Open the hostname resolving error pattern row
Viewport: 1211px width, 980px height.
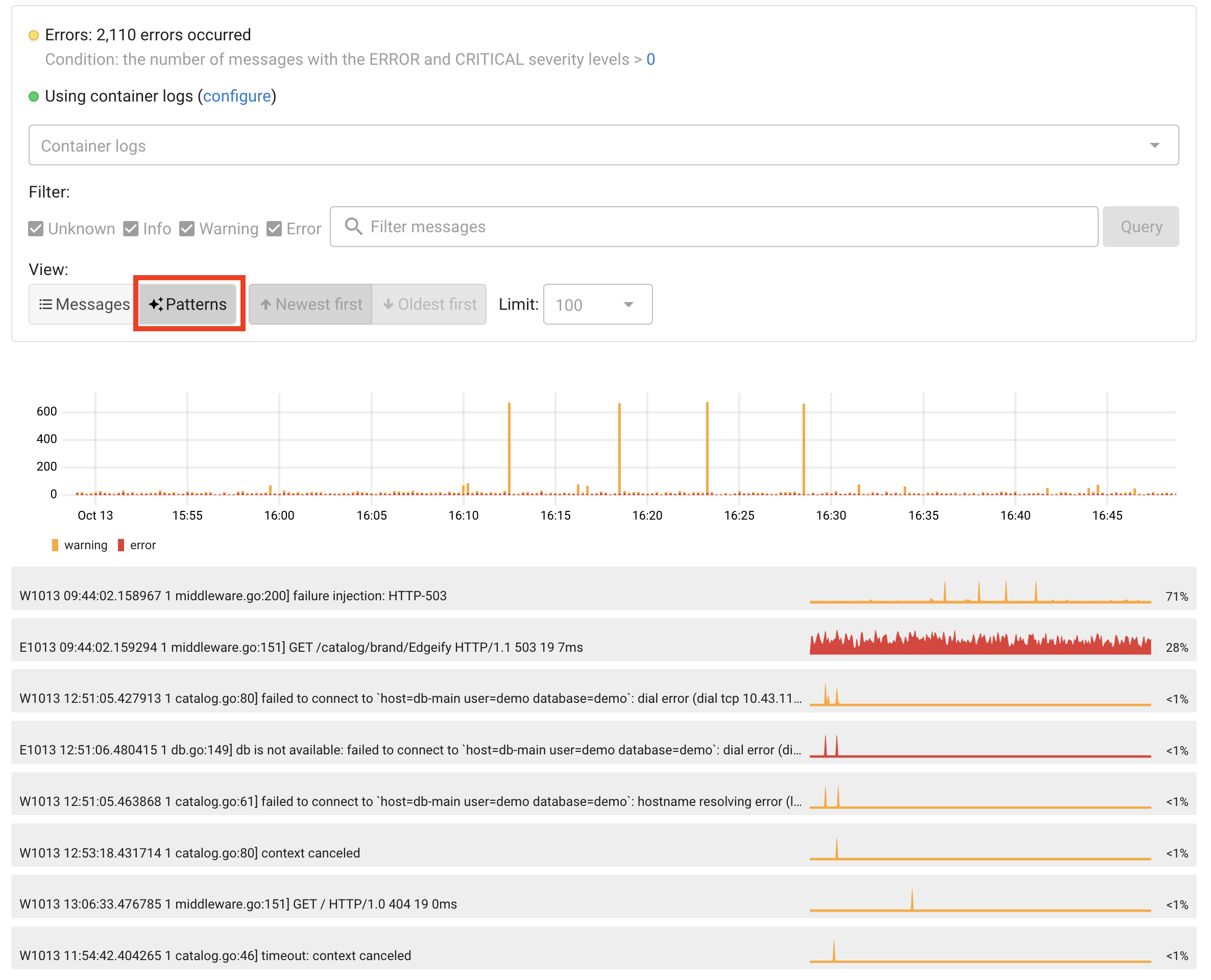click(603, 794)
